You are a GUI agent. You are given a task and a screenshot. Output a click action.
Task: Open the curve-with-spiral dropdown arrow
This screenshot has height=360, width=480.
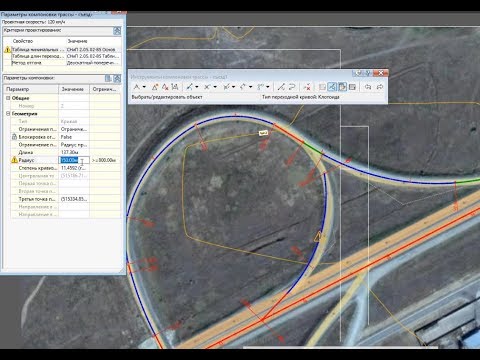coord(251,87)
